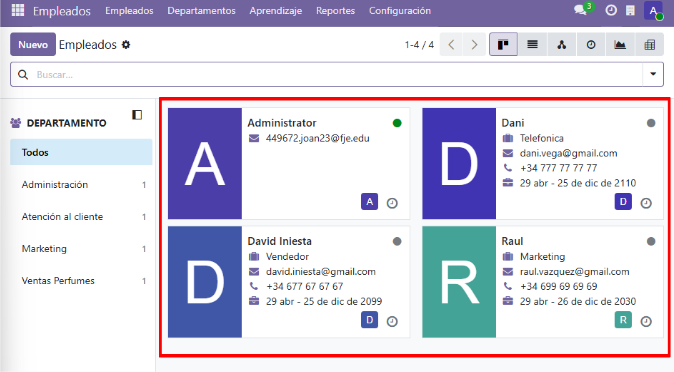The width and height of the screenshot is (674, 372).
Task: Click the 1-4 / 4 pager counter
Action: click(419, 45)
